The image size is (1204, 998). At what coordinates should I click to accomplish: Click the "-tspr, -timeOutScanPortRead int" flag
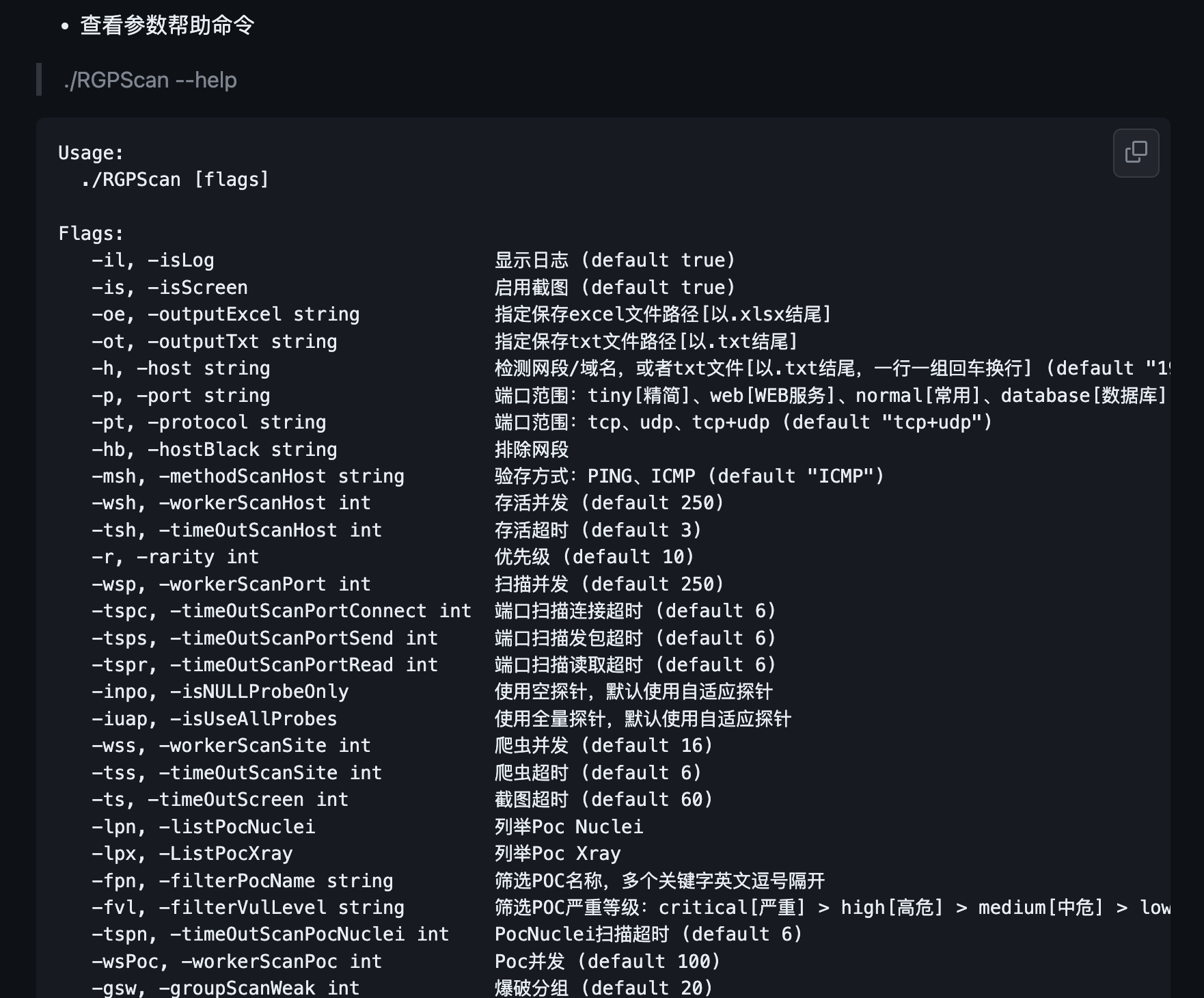(264, 665)
